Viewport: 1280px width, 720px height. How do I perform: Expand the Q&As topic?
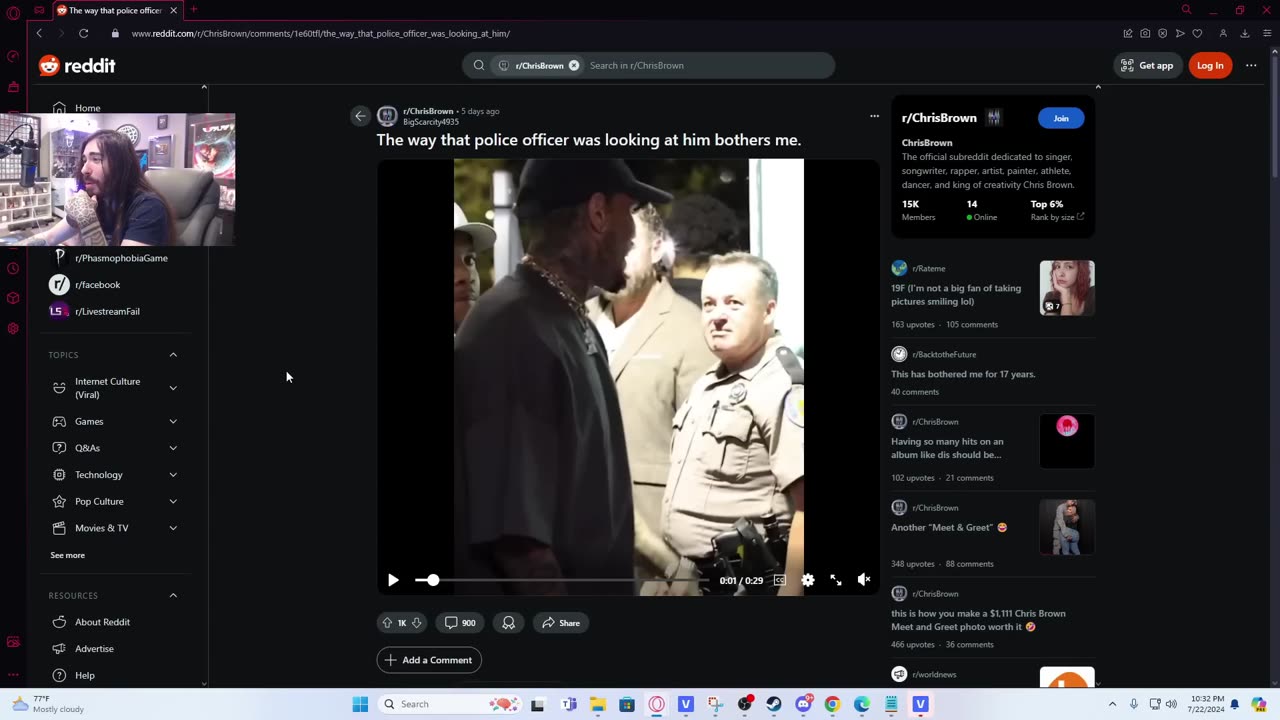[173, 448]
